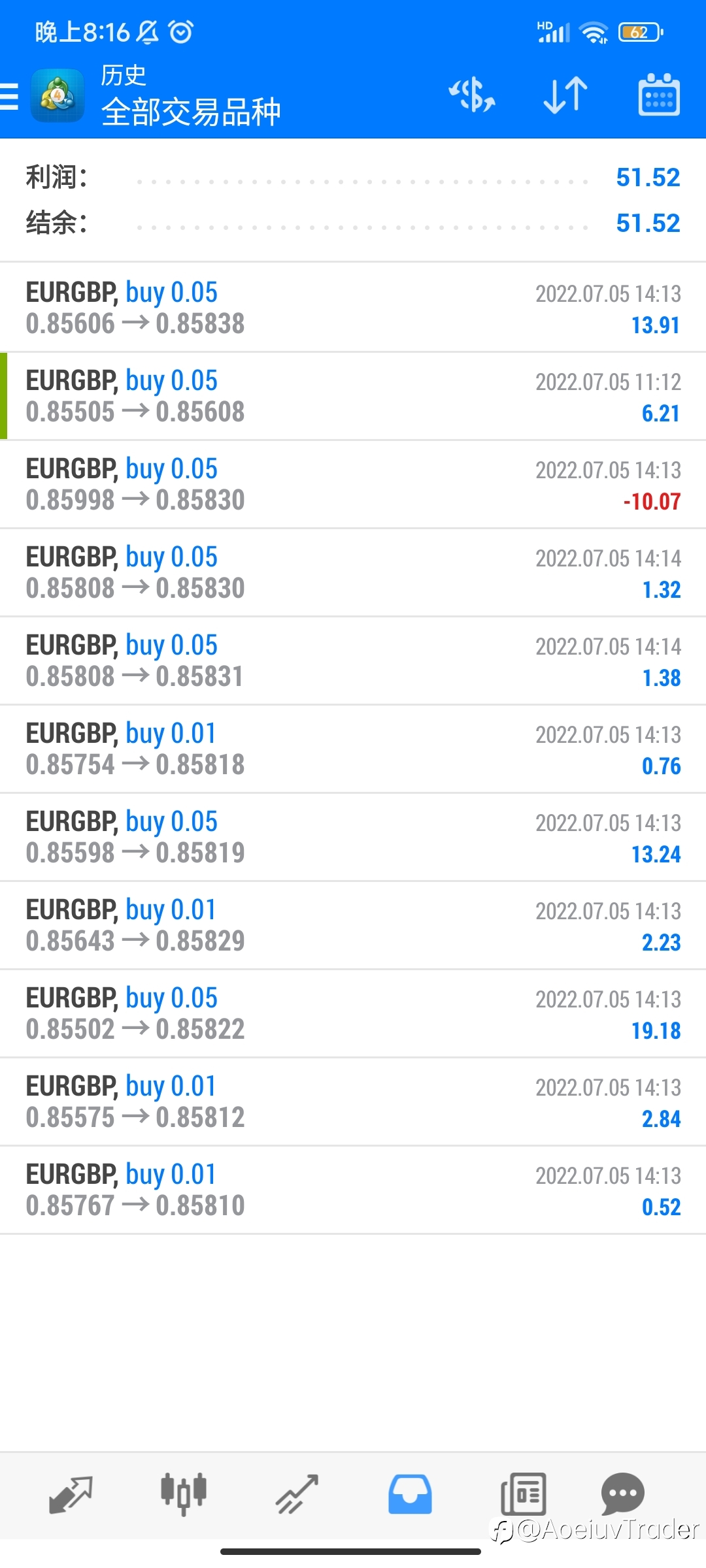706x1568 pixels.
Task: Open EURGBP trade with profit 13.91
Action: point(353,307)
